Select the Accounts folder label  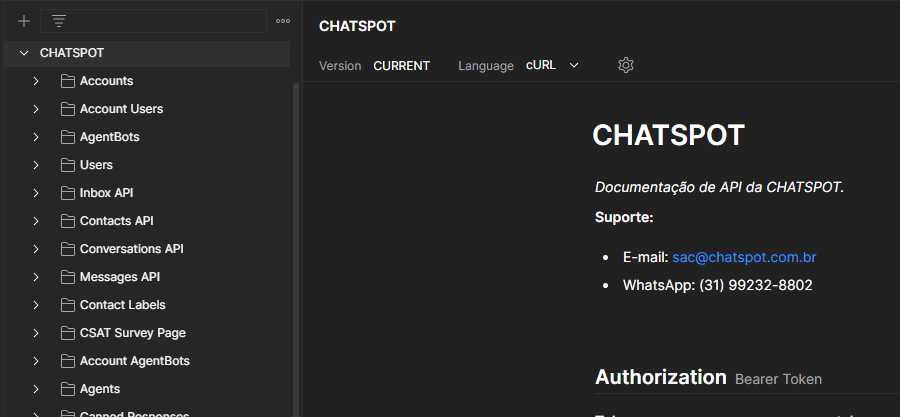[106, 81]
